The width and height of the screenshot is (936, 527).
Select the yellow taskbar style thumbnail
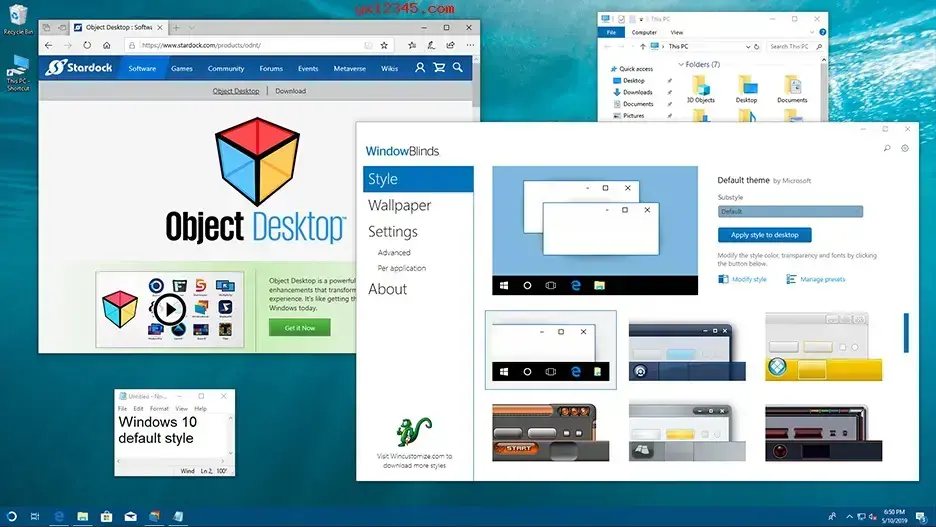click(x=823, y=347)
